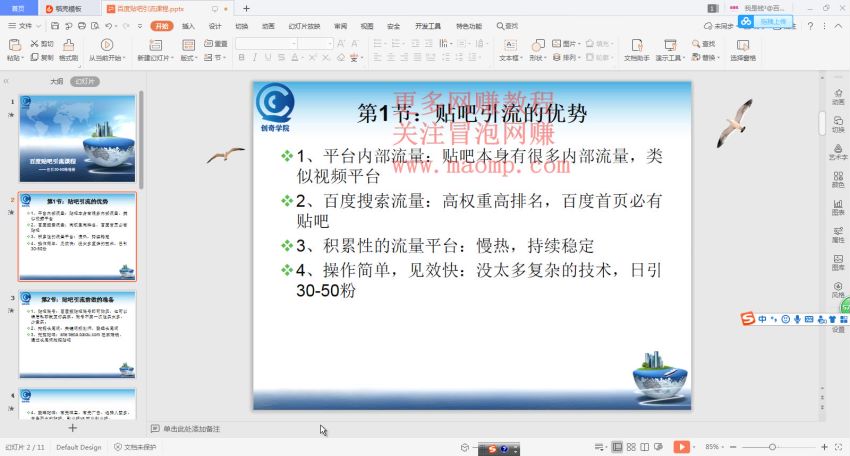This screenshot has width=850, height=456.
Task: Toggle Strikethrough formatting
Action: pos(281,57)
